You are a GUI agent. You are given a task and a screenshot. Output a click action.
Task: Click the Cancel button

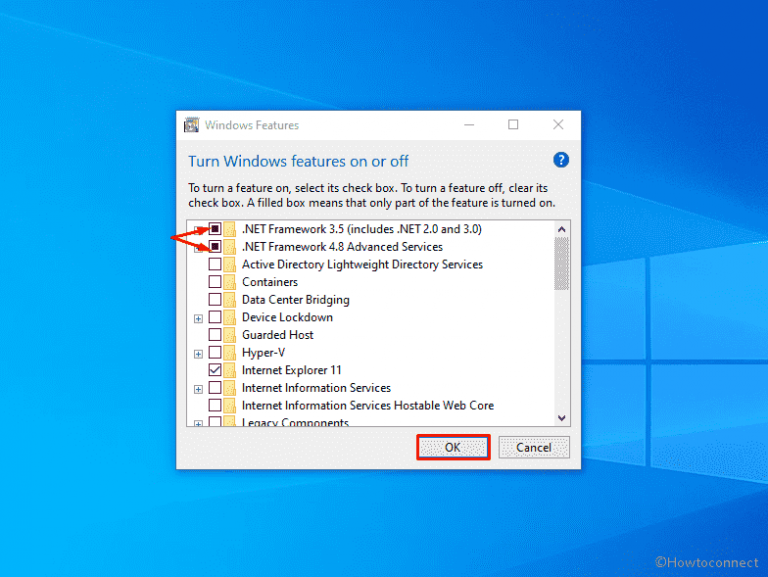tap(534, 447)
